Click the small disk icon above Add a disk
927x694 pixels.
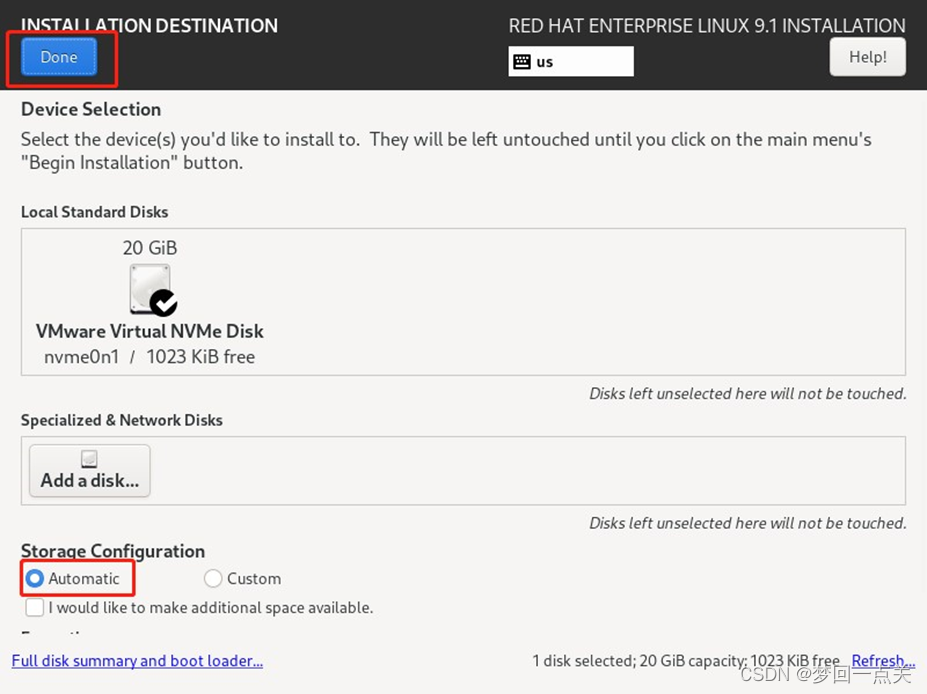coord(89,459)
